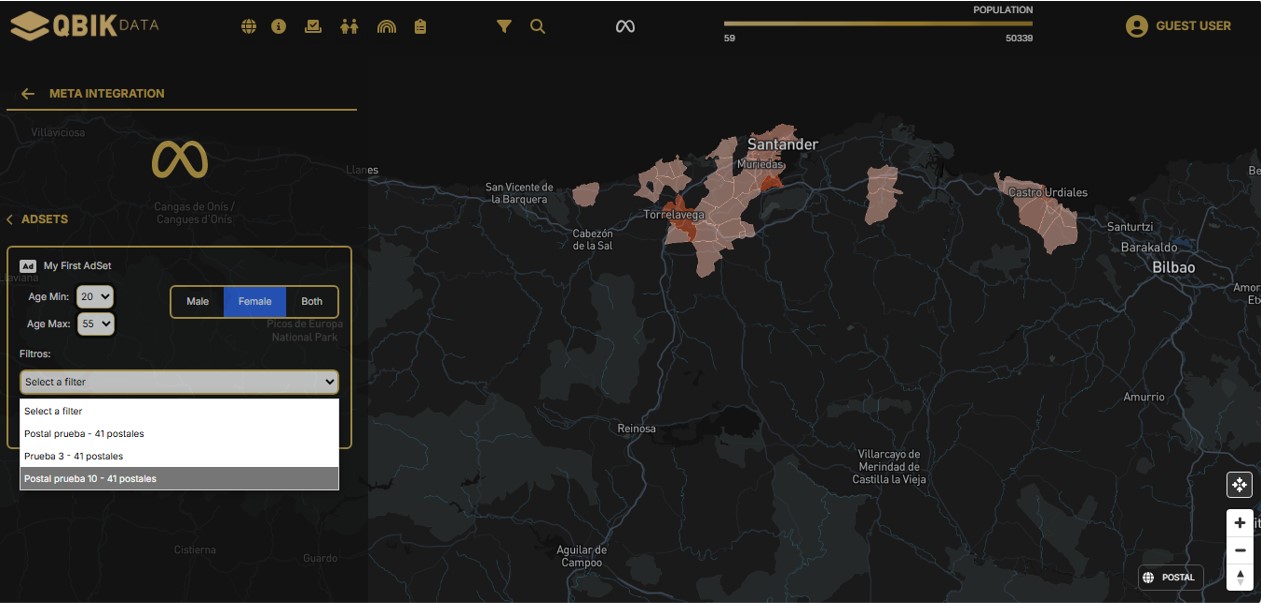
Task: Zoom out on the map
Action: pos(1240,550)
